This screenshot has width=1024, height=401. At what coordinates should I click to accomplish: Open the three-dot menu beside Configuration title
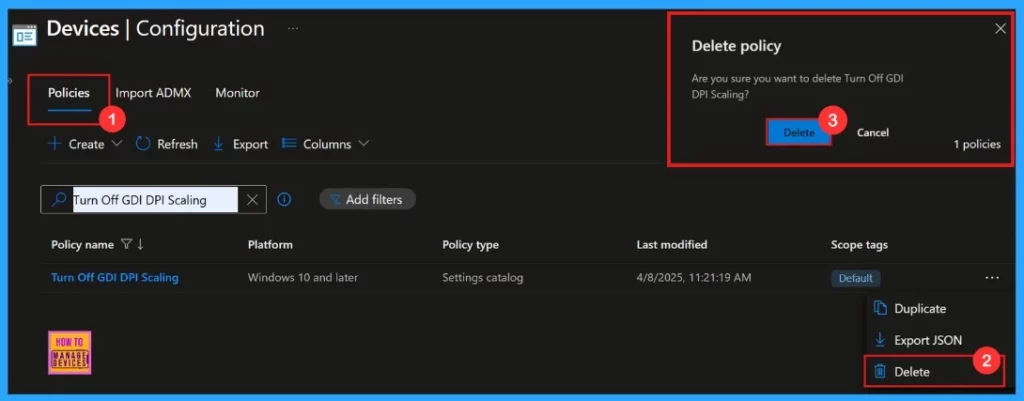tap(293, 29)
